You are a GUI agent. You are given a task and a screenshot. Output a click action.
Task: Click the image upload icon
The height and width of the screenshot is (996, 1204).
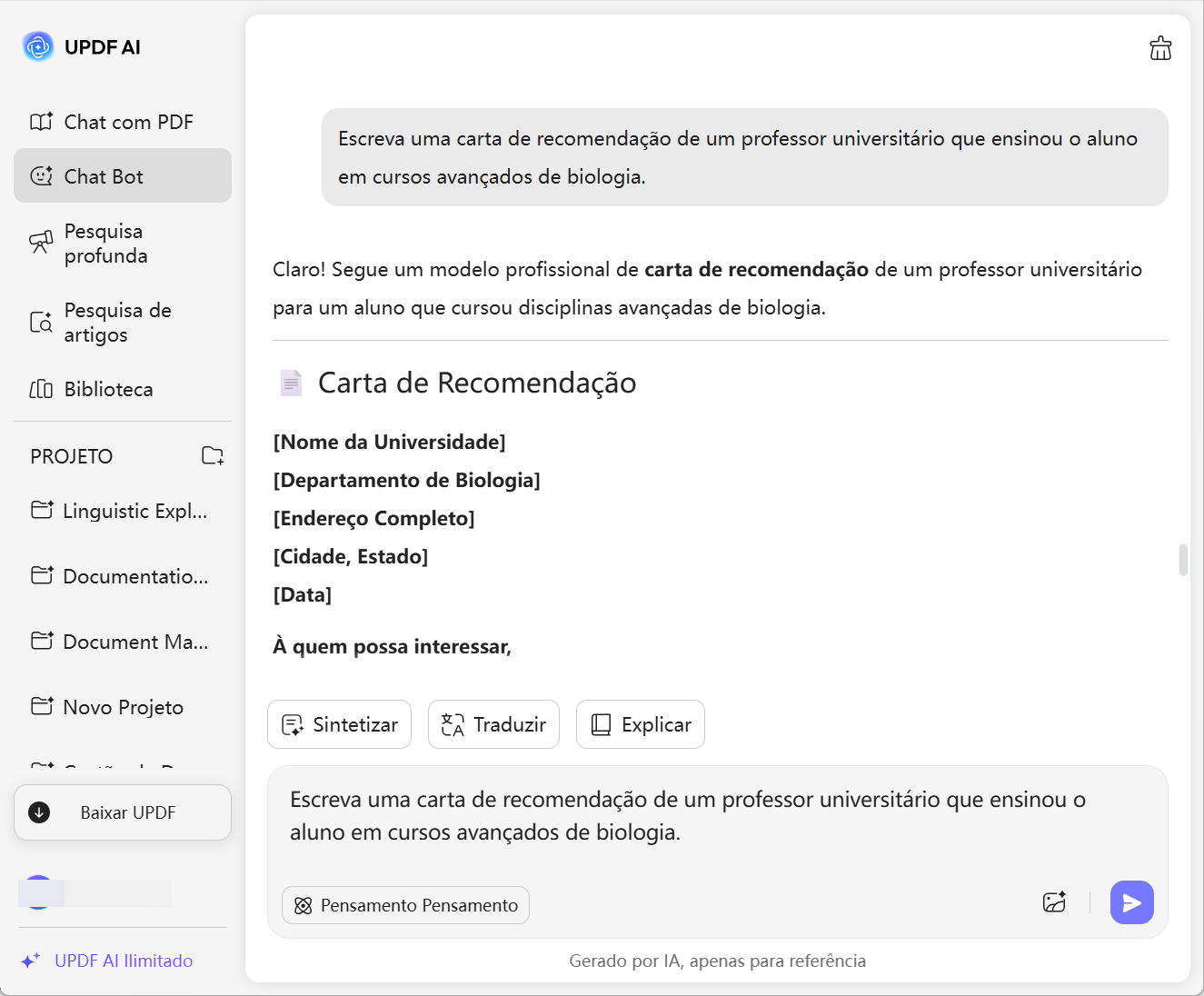pos(1054,902)
